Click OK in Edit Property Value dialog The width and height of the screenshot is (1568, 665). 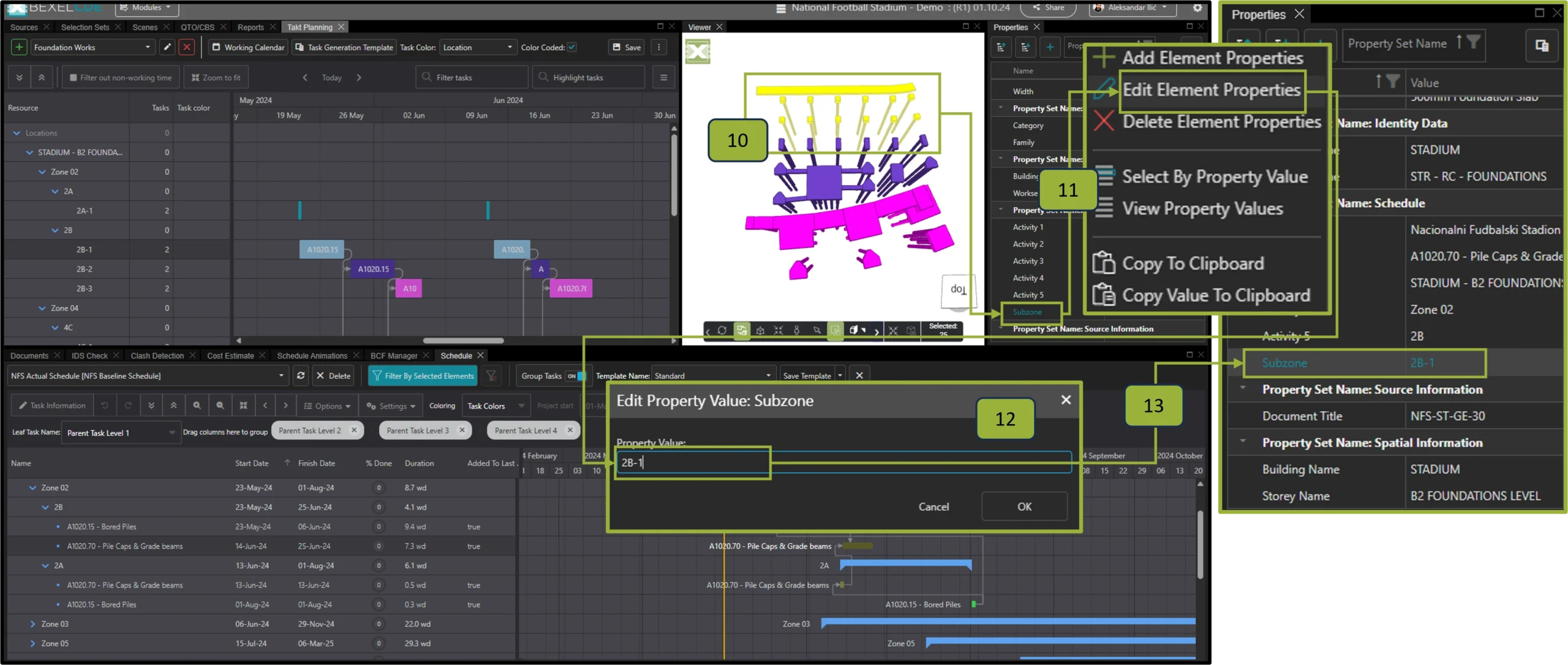tap(1024, 507)
